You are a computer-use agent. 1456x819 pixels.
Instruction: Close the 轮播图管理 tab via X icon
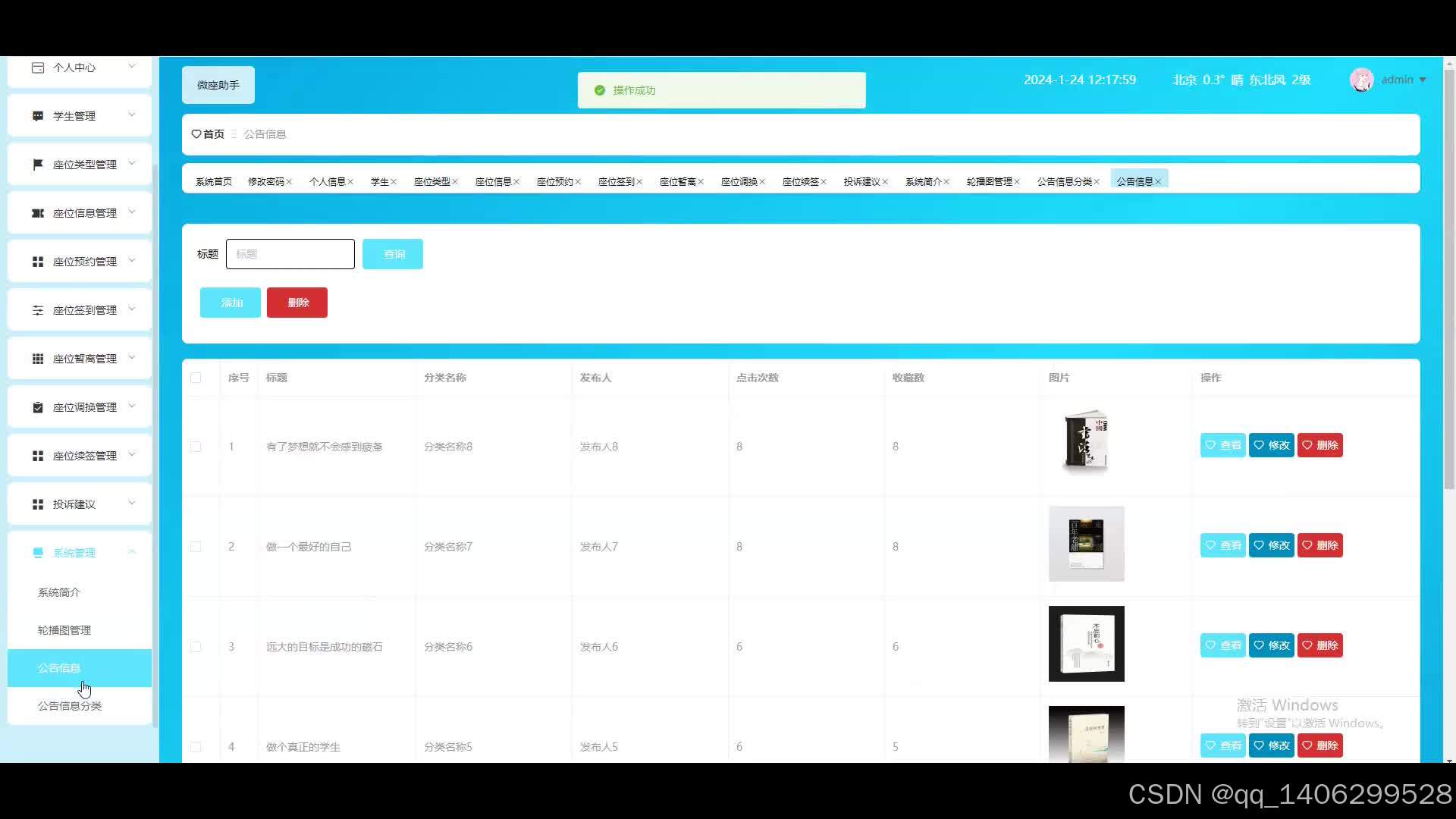click(x=1017, y=182)
